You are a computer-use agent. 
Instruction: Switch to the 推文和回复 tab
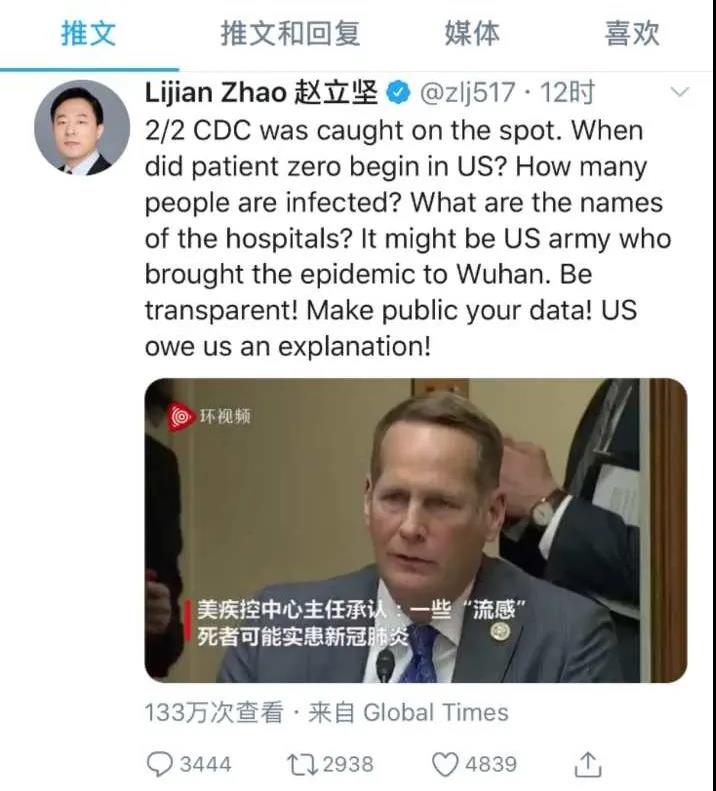click(x=290, y=34)
